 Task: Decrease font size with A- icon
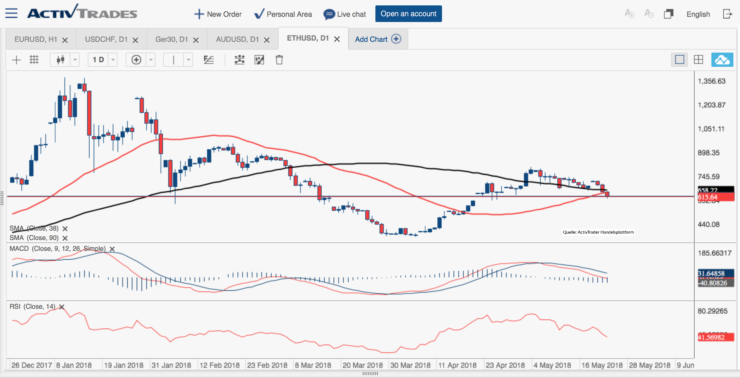(x=649, y=14)
